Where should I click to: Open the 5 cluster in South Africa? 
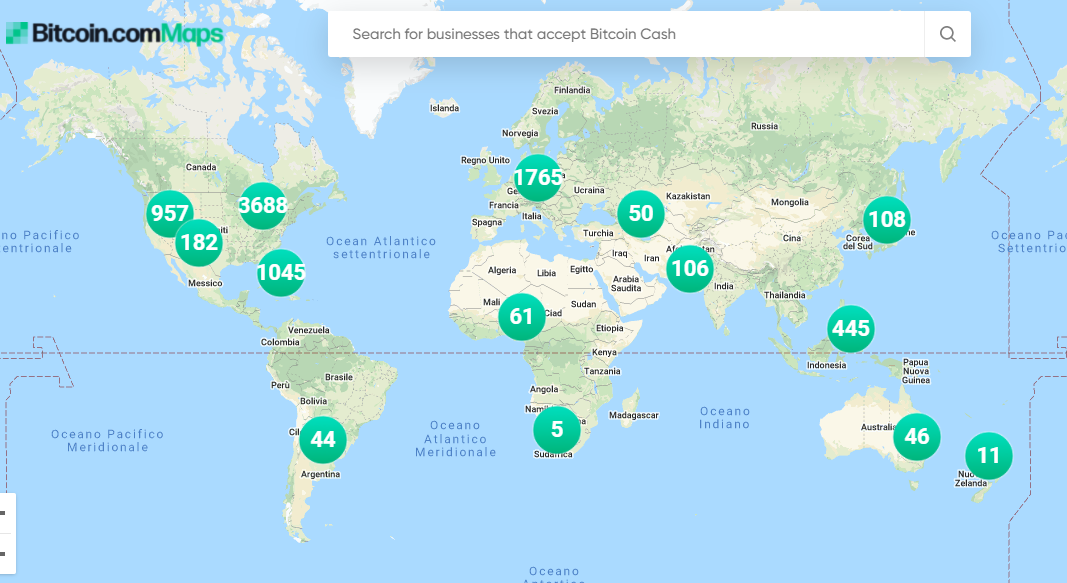coord(557,429)
